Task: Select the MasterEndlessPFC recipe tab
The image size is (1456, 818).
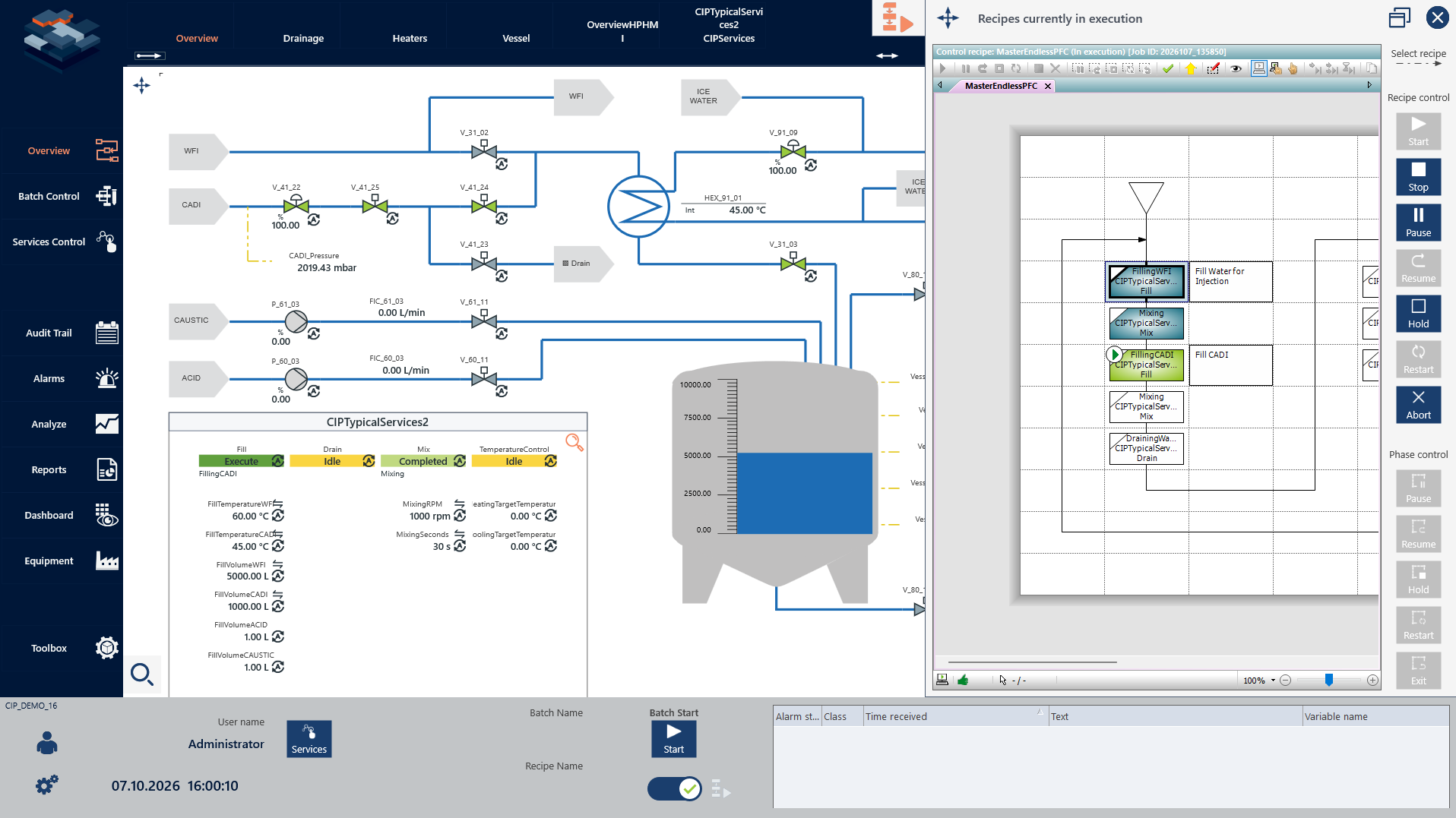Action: tap(1000, 86)
